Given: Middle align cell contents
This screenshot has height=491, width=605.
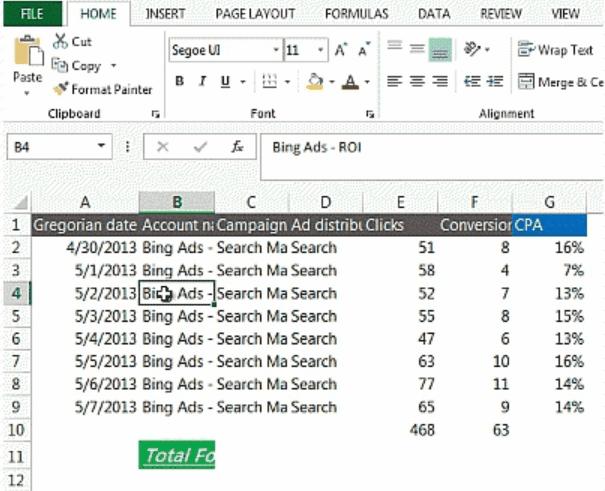Looking at the screenshot, I should (417, 49).
